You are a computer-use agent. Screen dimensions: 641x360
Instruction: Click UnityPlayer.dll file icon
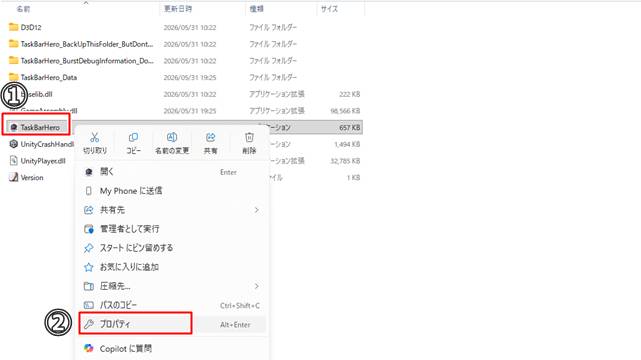13,161
